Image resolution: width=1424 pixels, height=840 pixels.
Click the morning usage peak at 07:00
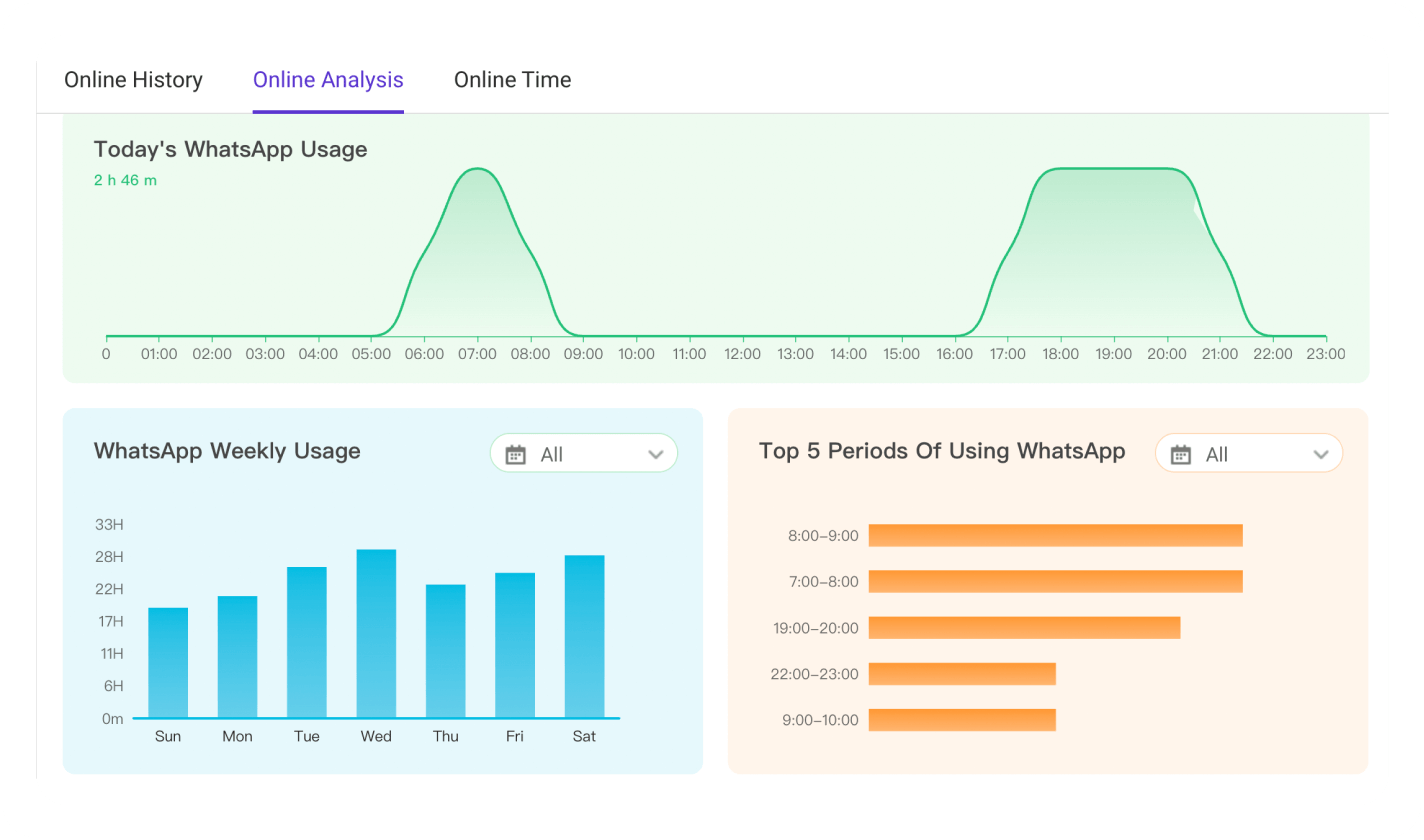pyautogui.click(x=478, y=170)
